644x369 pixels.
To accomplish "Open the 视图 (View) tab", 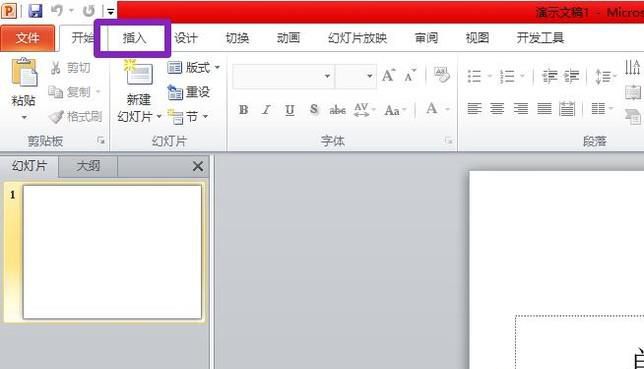I will pos(477,38).
